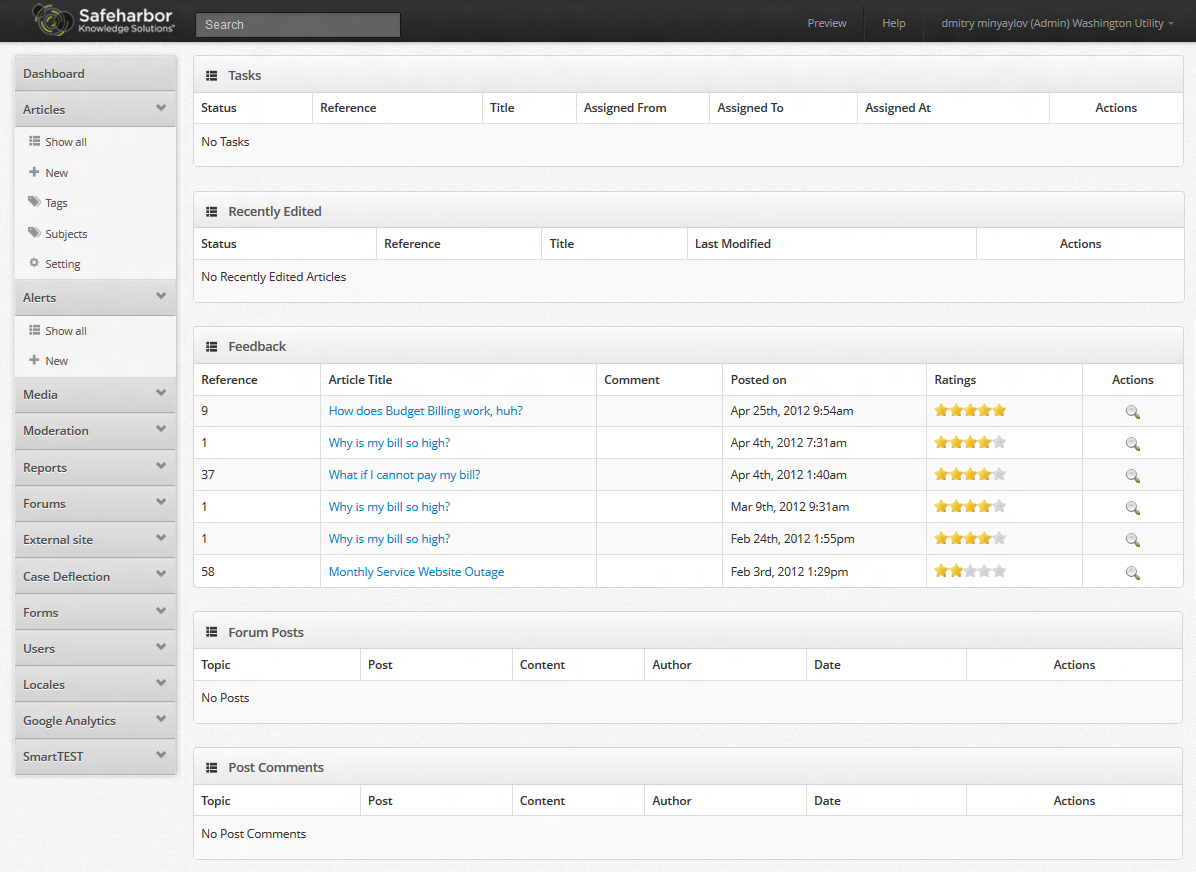The image size is (1196, 872).
Task: Open 'Why is my bill so high?' article
Action: (389, 442)
